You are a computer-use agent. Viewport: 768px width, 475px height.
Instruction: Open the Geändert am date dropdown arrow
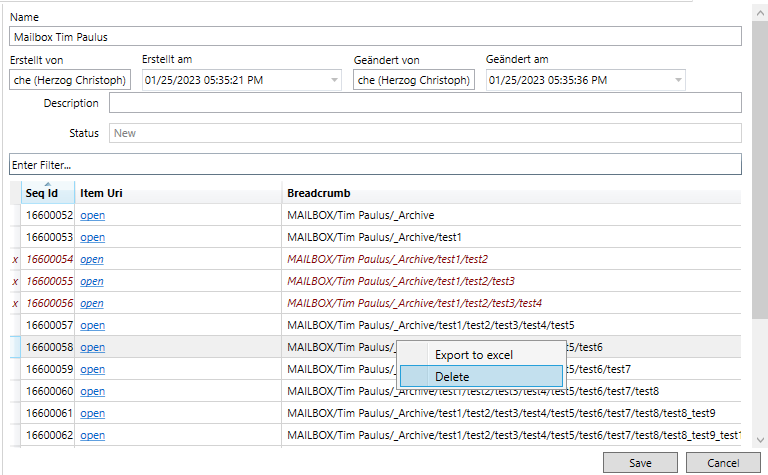click(x=678, y=80)
